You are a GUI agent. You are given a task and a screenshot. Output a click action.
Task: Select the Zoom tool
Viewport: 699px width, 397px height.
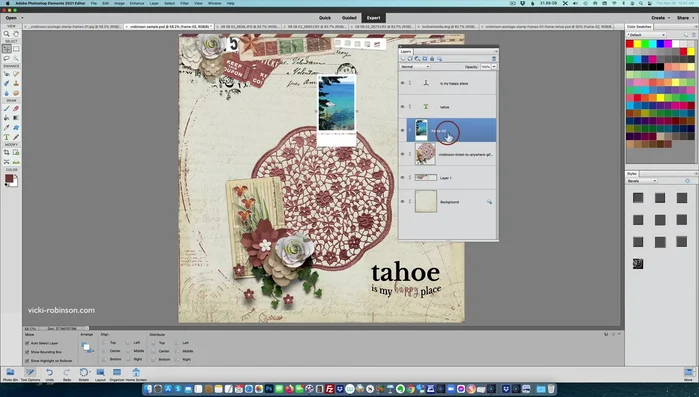coord(6,33)
